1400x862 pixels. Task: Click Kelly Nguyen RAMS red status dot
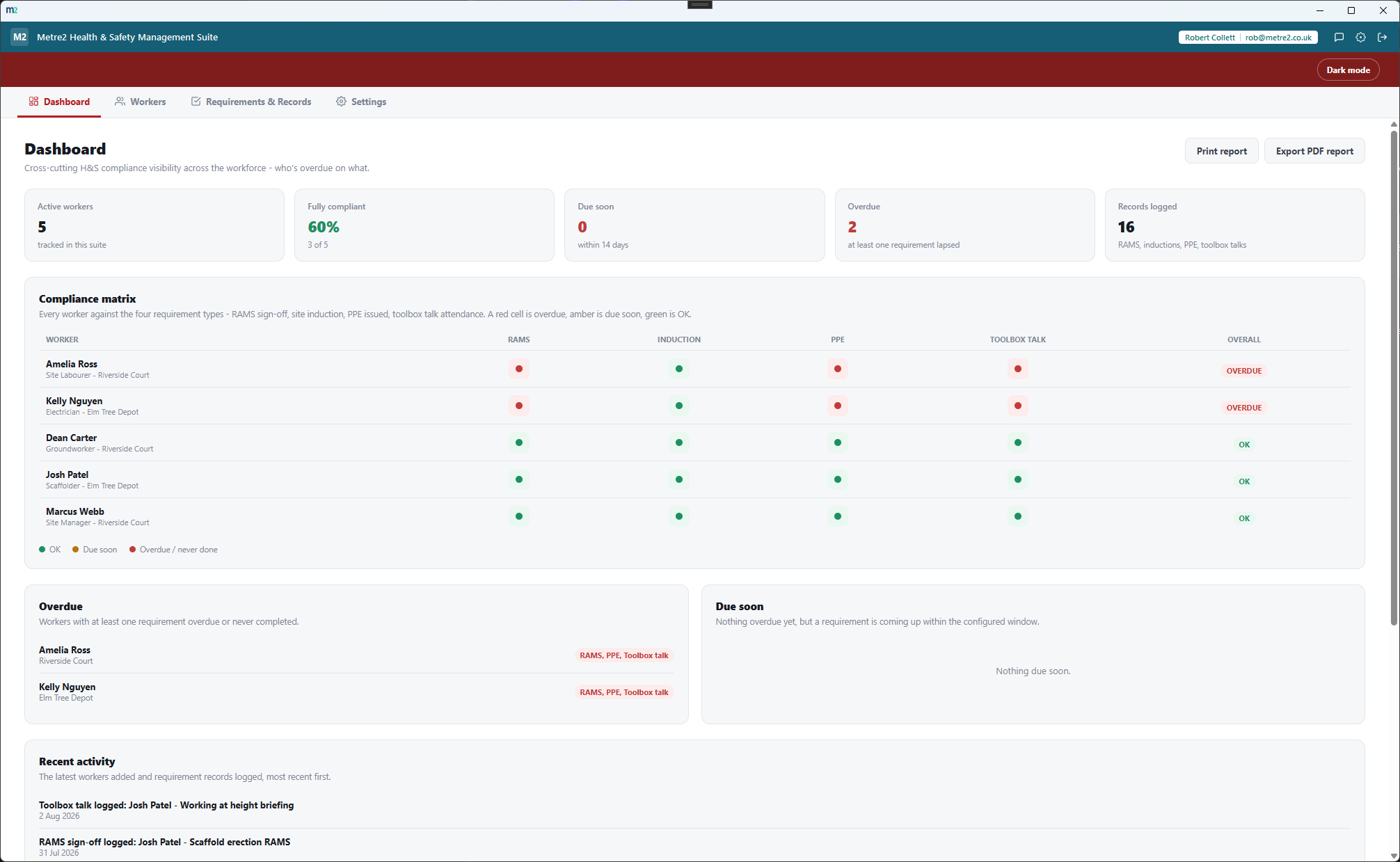point(519,406)
